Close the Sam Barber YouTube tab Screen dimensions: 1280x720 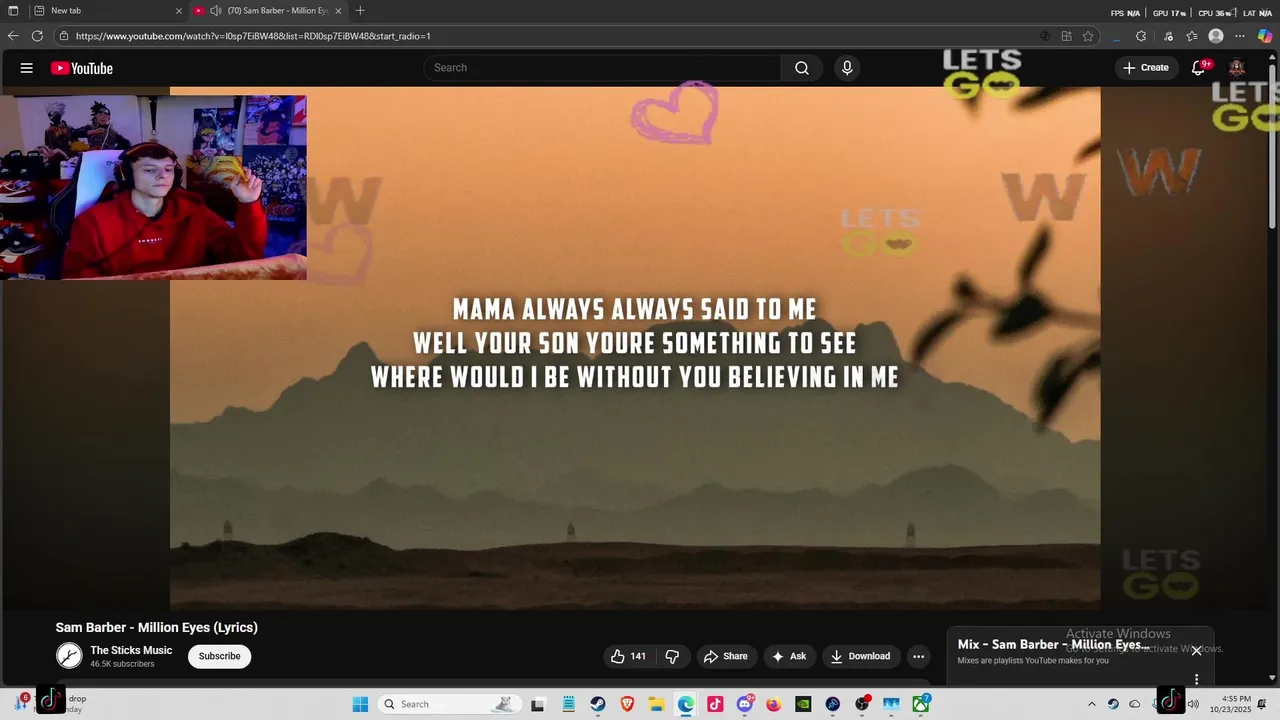338,11
